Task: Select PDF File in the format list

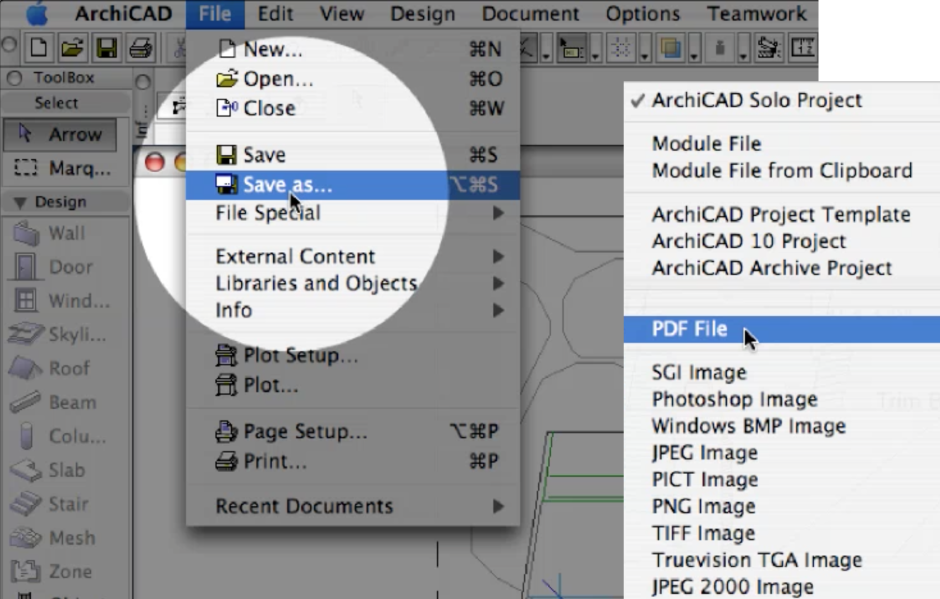Action: click(x=782, y=329)
